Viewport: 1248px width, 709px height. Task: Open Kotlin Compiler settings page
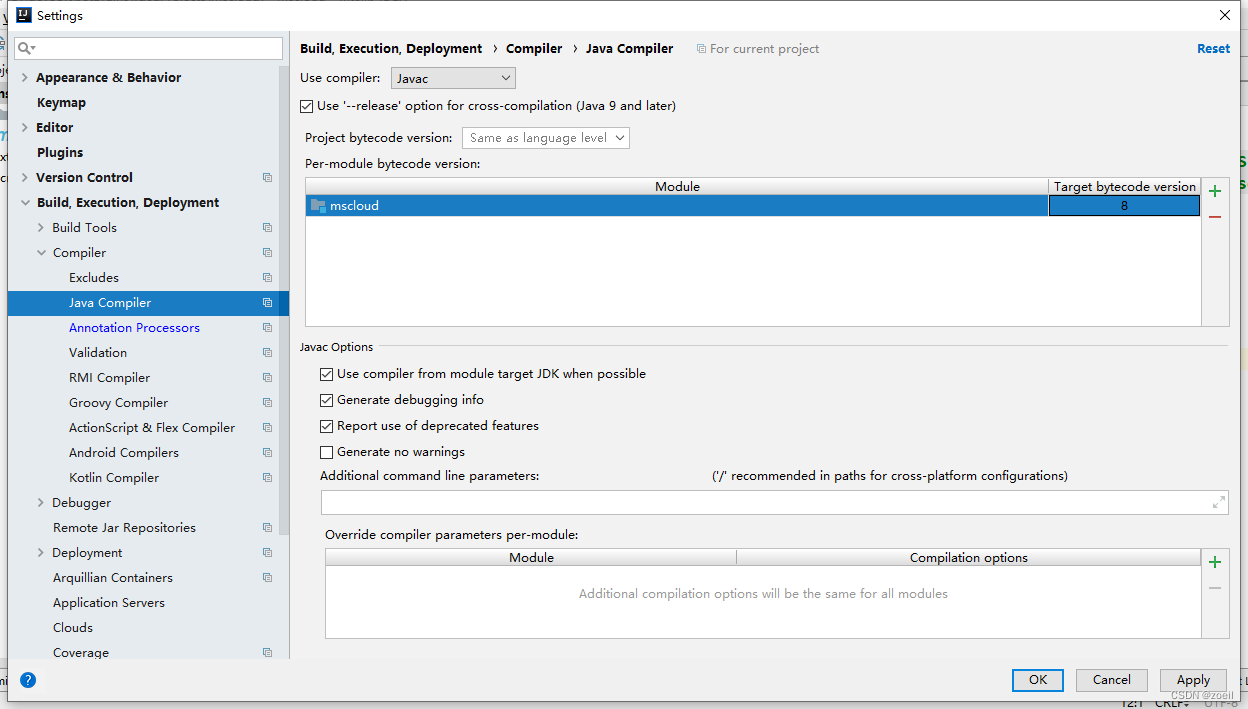point(114,478)
